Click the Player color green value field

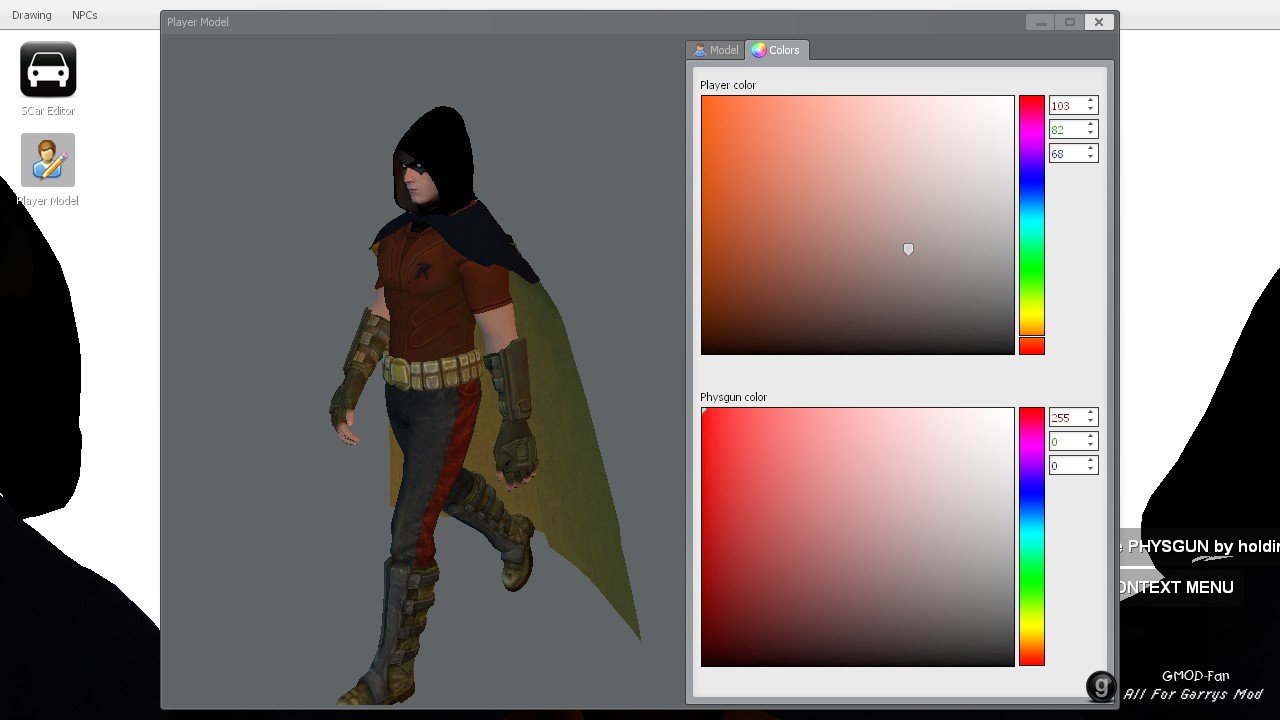click(x=1066, y=129)
